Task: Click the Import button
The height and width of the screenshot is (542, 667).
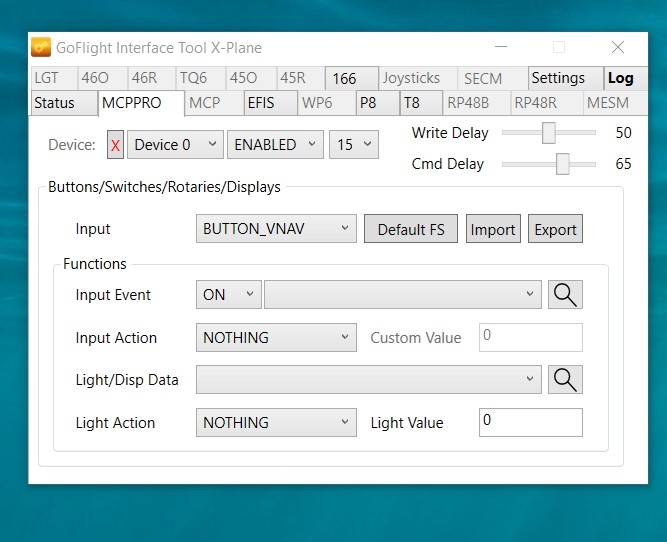Action: (x=493, y=229)
